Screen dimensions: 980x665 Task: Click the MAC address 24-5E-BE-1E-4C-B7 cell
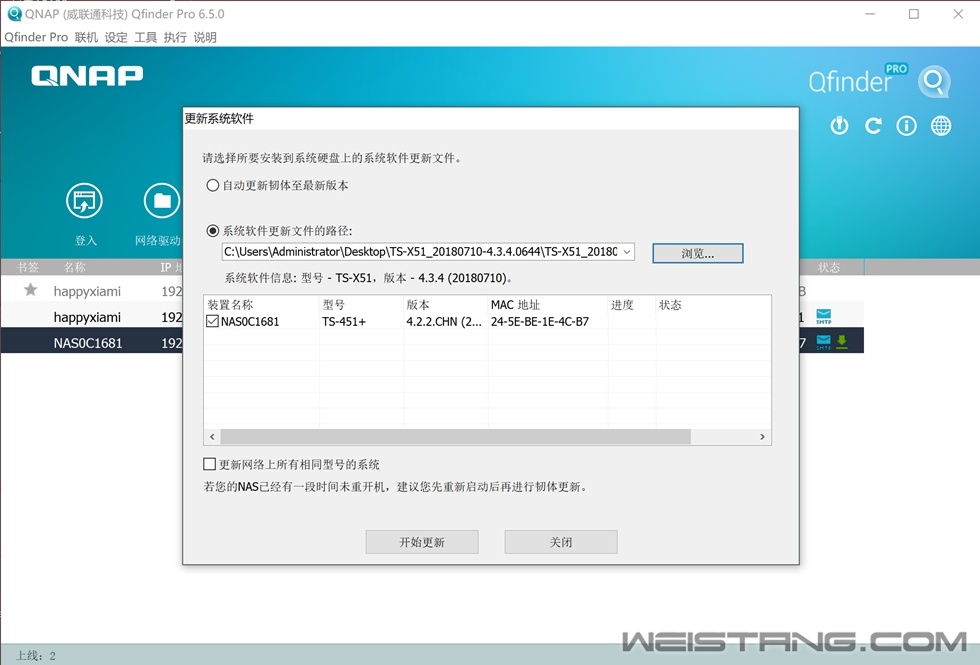pyautogui.click(x=540, y=321)
